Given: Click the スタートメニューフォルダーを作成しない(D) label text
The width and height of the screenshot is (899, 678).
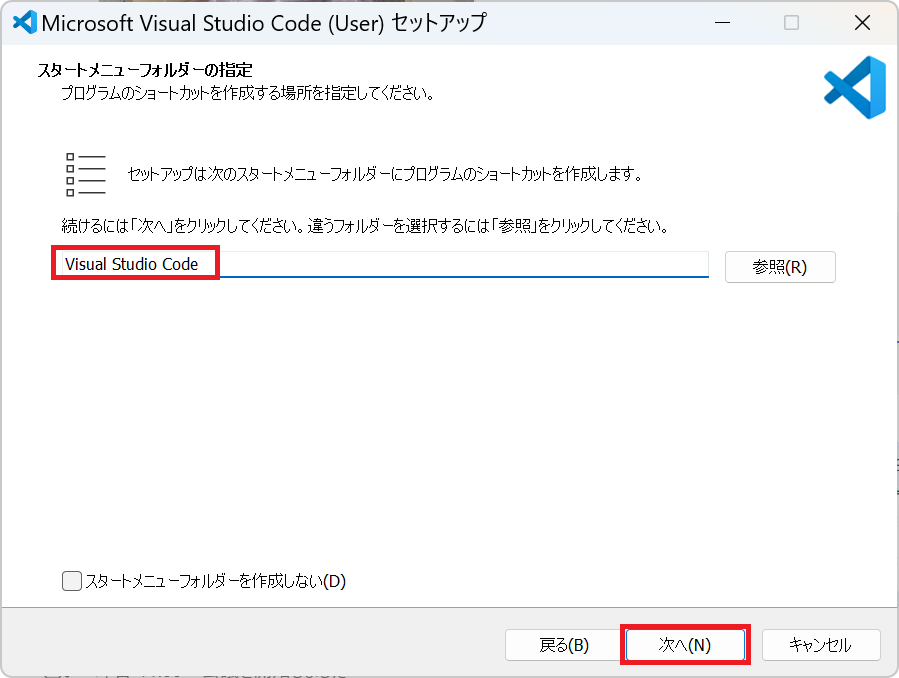Looking at the screenshot, I should pos(215,581).
